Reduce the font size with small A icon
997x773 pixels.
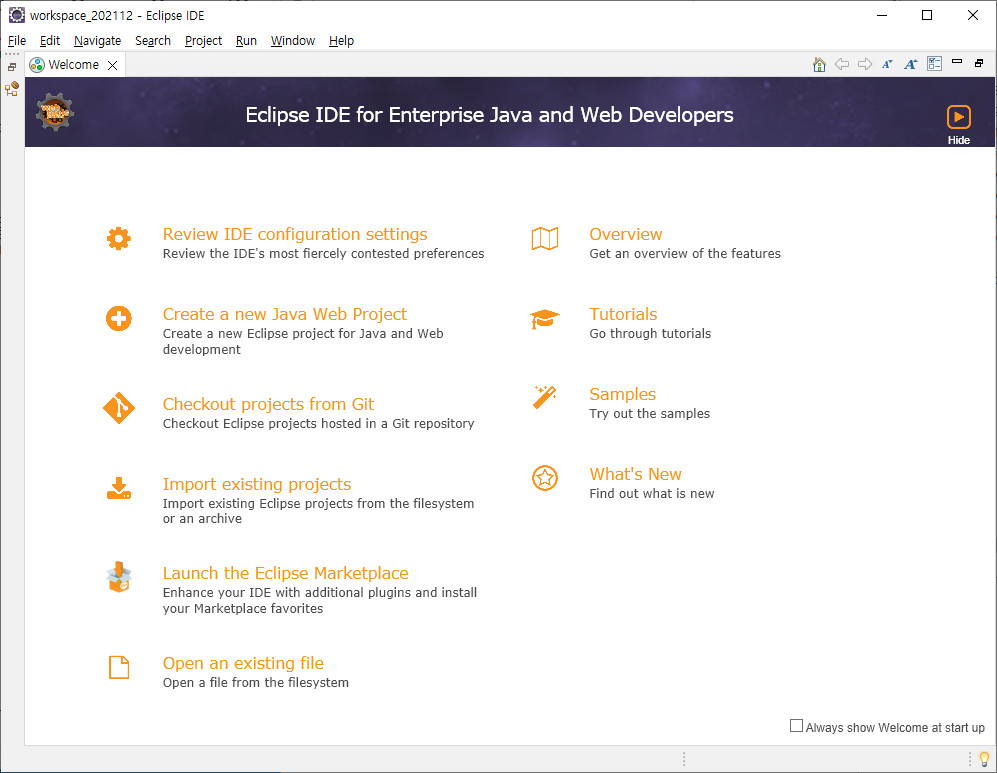(887, 64)
